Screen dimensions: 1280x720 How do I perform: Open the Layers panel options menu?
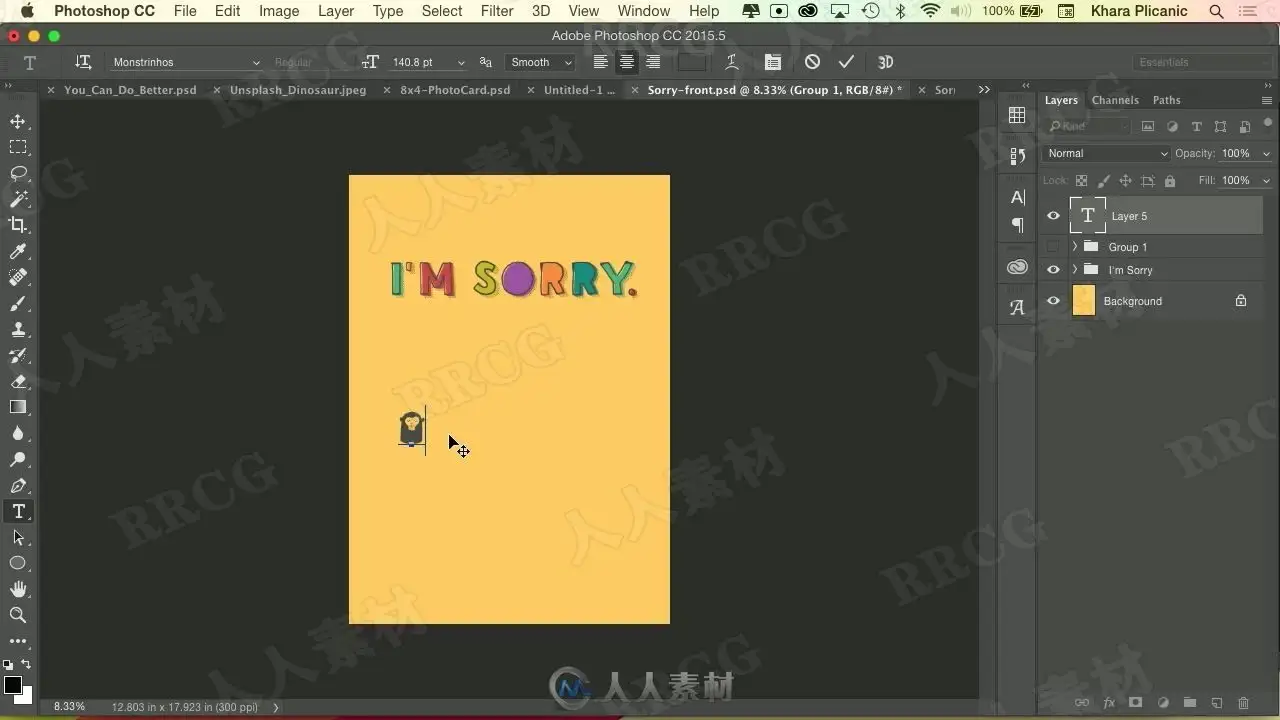(x=1269, y=100)
